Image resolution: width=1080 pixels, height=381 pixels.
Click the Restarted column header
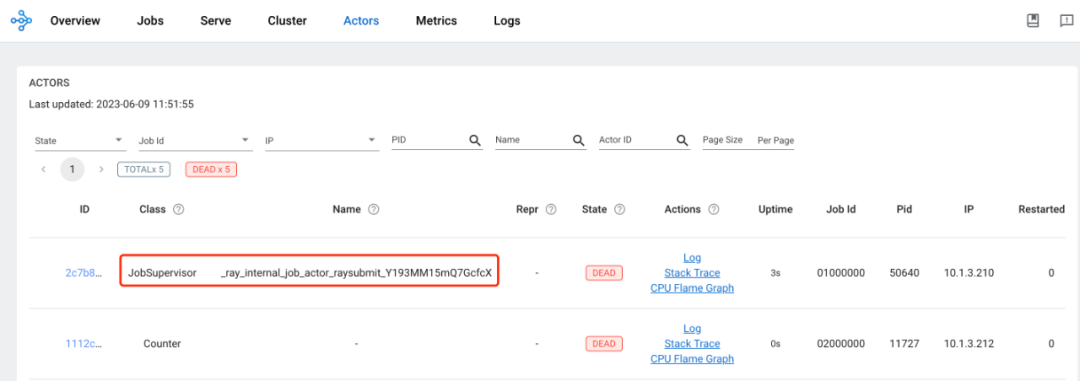click(x=1041, y=209)
